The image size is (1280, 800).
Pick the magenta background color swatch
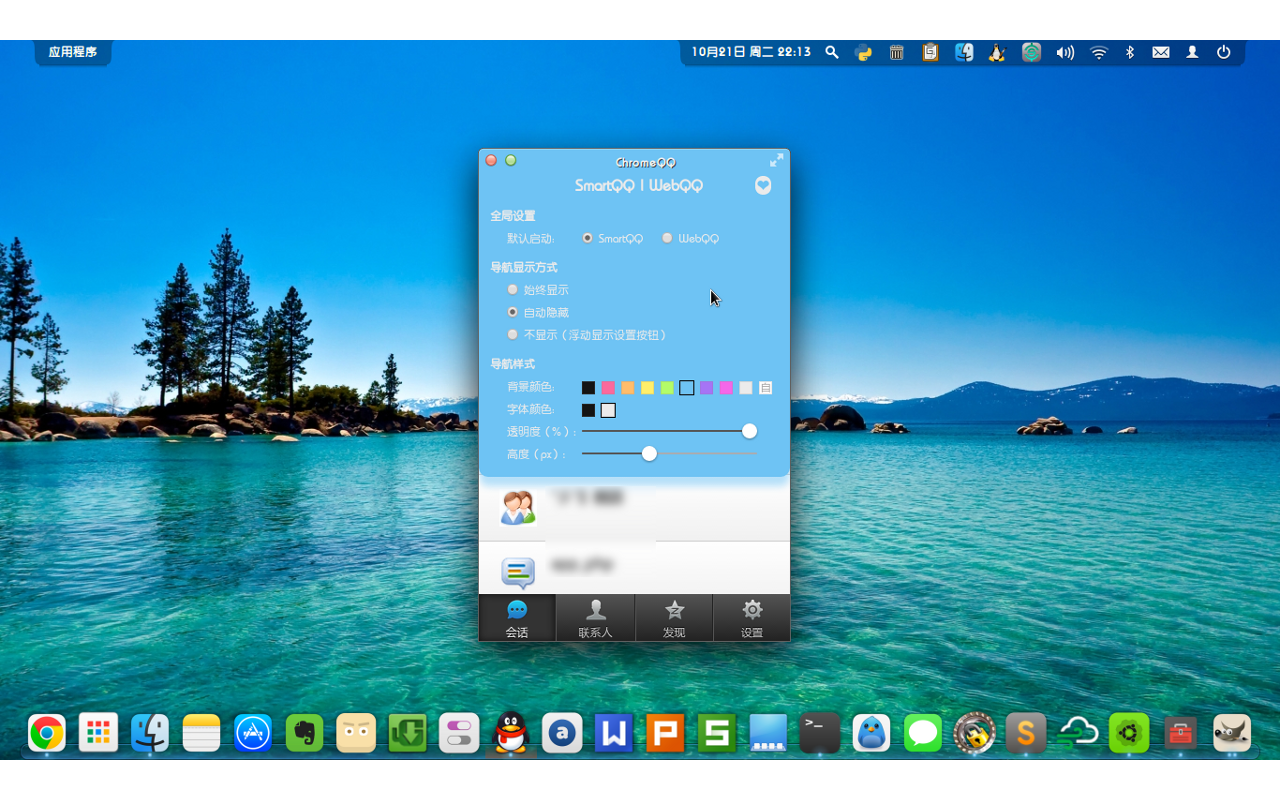coord(726,388)
